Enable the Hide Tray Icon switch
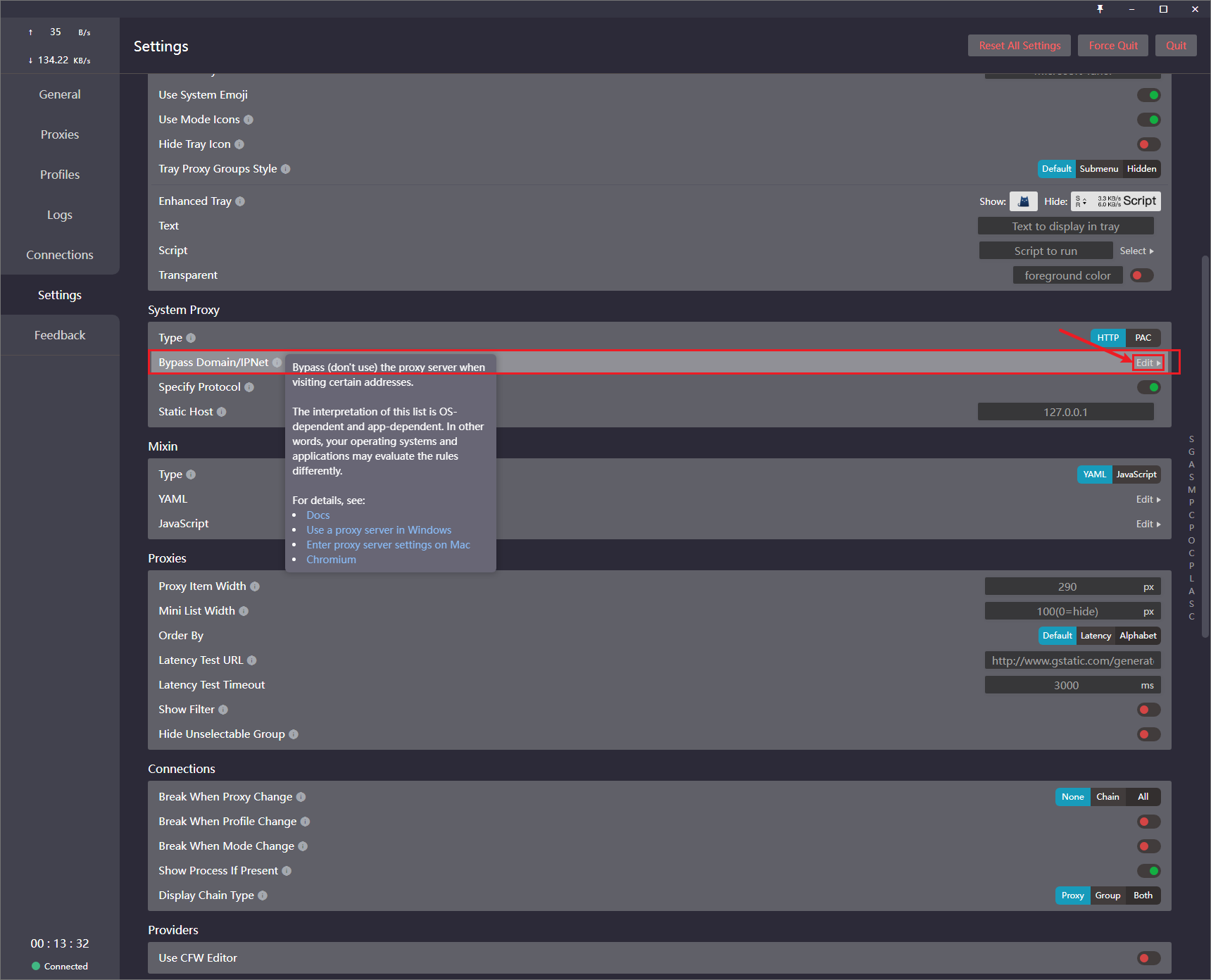 (1149, 144)
